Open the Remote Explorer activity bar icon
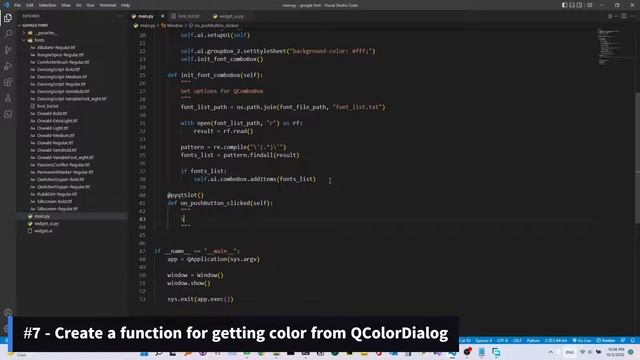Viewport: 640px width, 360px height. click(8, 114)
